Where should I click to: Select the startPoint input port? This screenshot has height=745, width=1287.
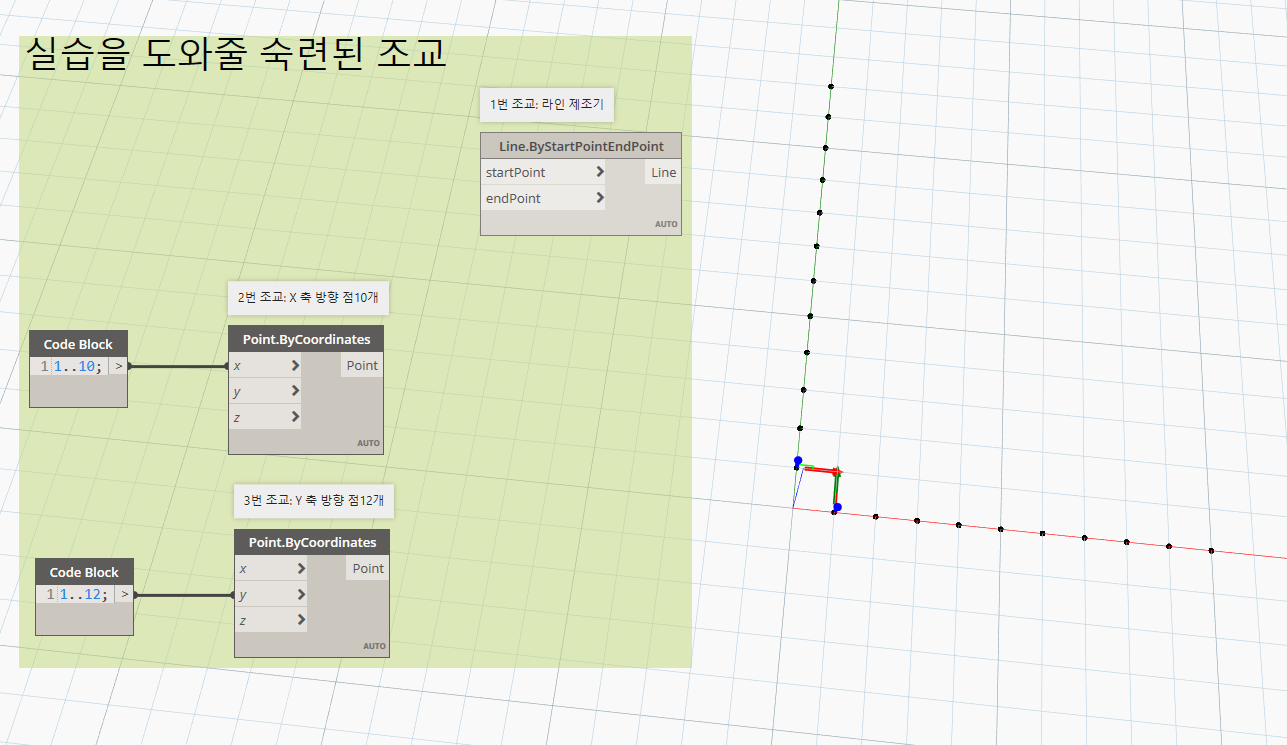544,172
